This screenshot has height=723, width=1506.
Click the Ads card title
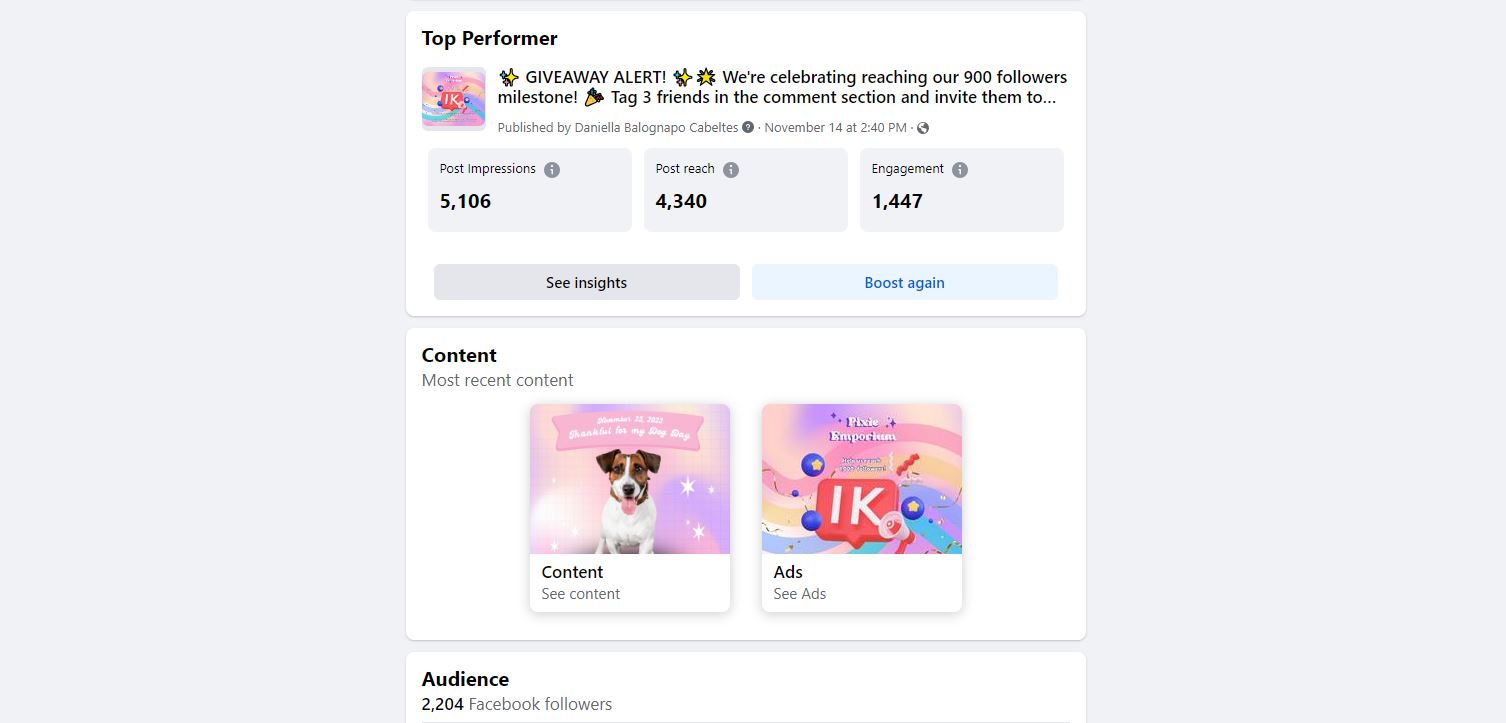pyautogui.click(x=788, y=572)
